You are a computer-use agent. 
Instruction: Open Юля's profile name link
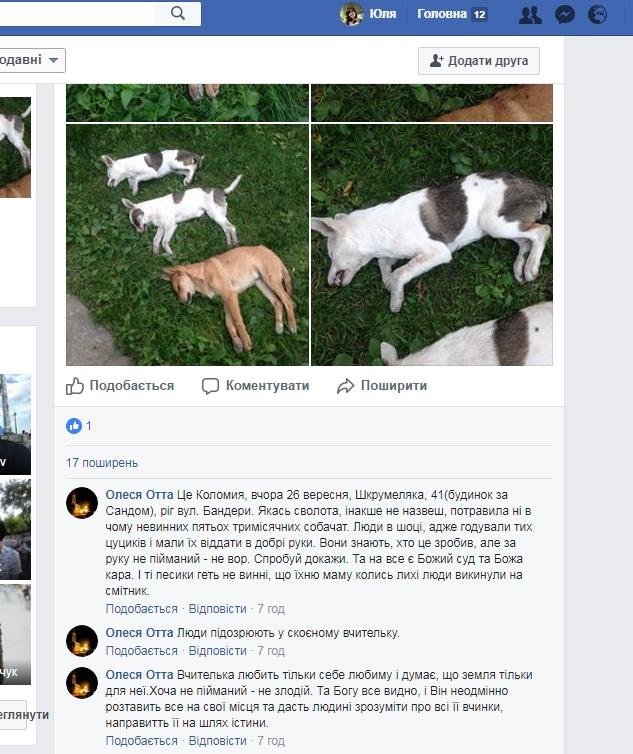coord(382,14)
